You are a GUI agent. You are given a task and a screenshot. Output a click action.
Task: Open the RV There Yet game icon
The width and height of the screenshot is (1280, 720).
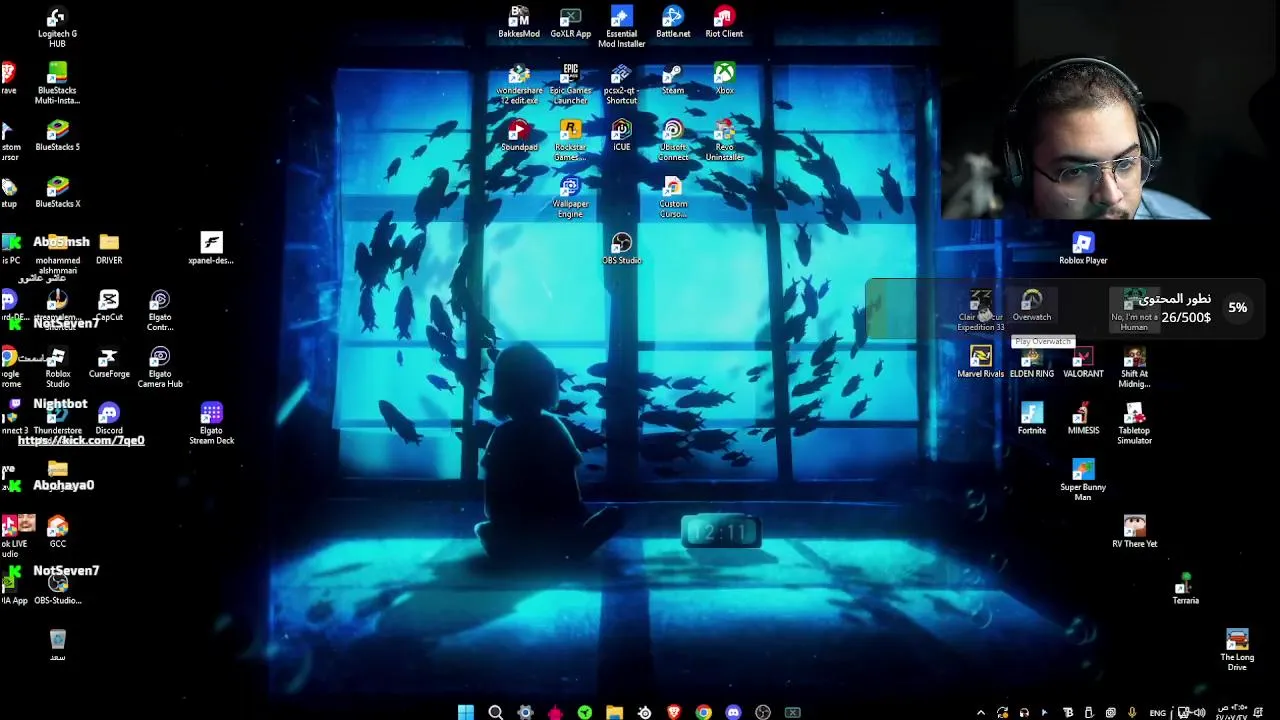1134,533
